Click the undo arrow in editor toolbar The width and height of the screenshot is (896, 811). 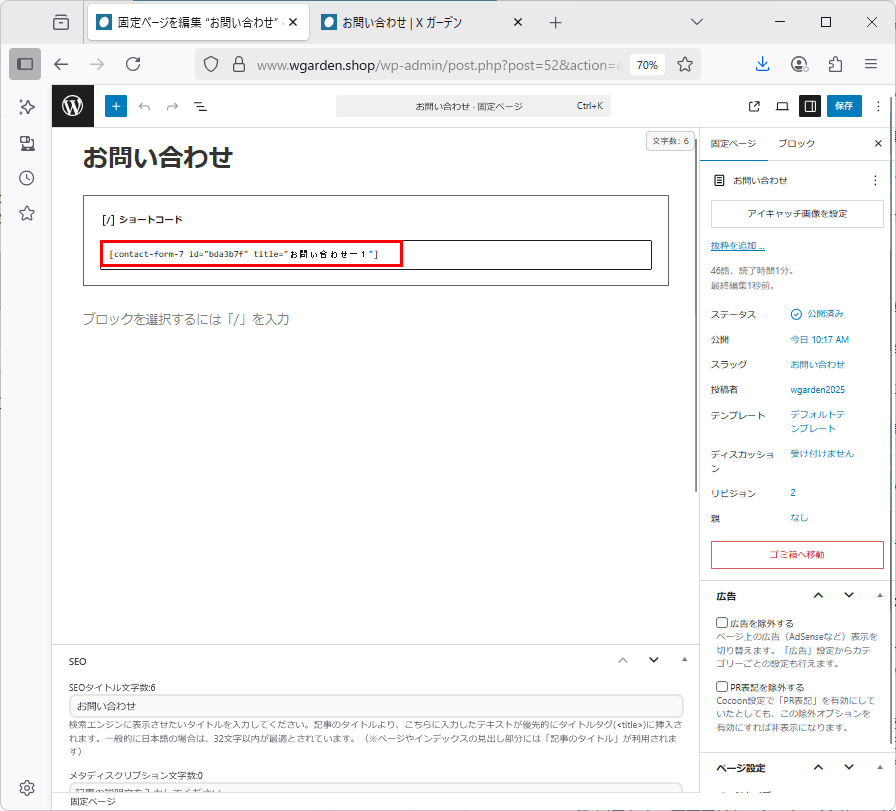145,106
